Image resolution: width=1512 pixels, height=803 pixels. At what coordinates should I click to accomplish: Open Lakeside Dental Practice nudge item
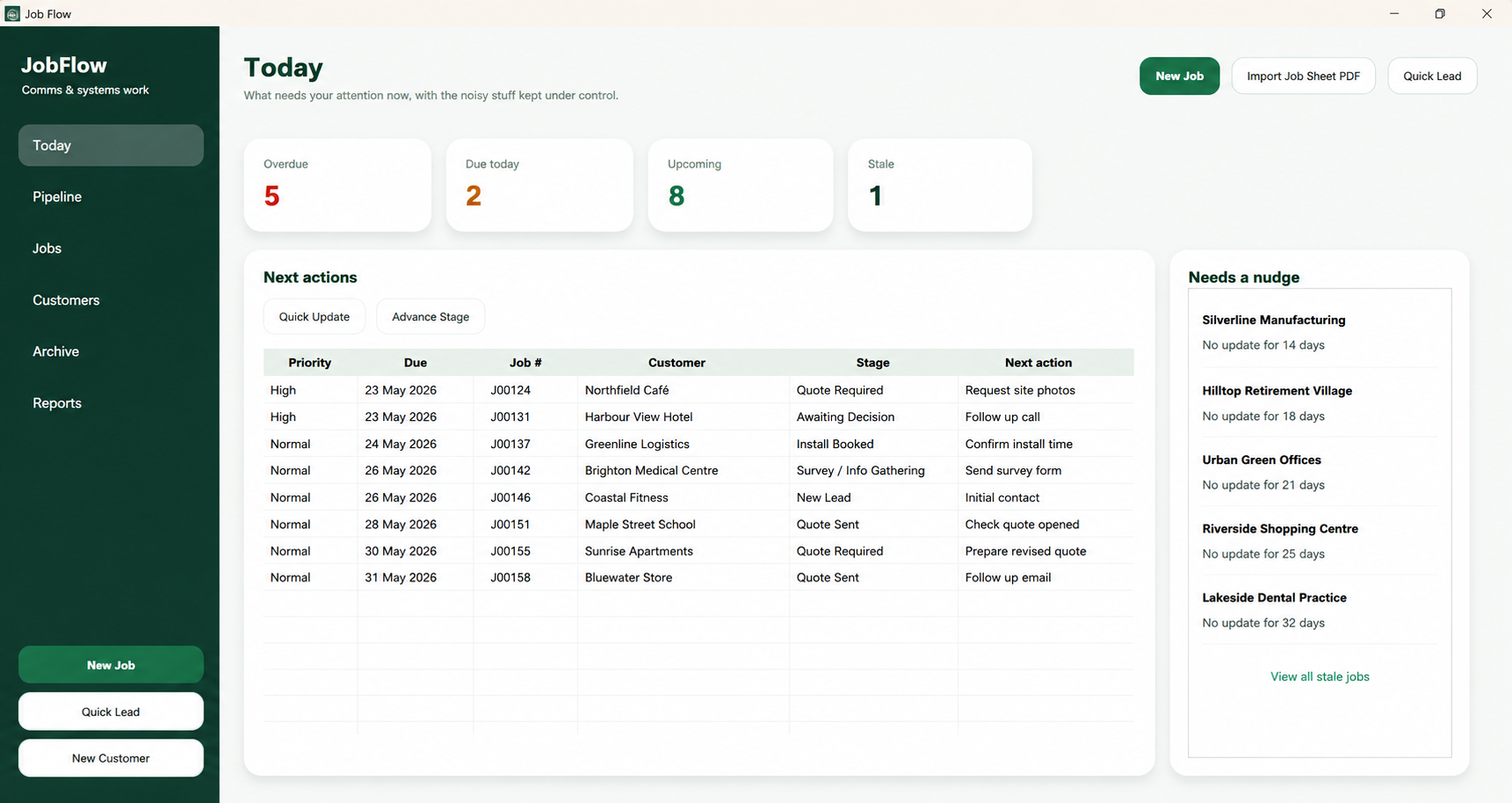click(1320, 610)
